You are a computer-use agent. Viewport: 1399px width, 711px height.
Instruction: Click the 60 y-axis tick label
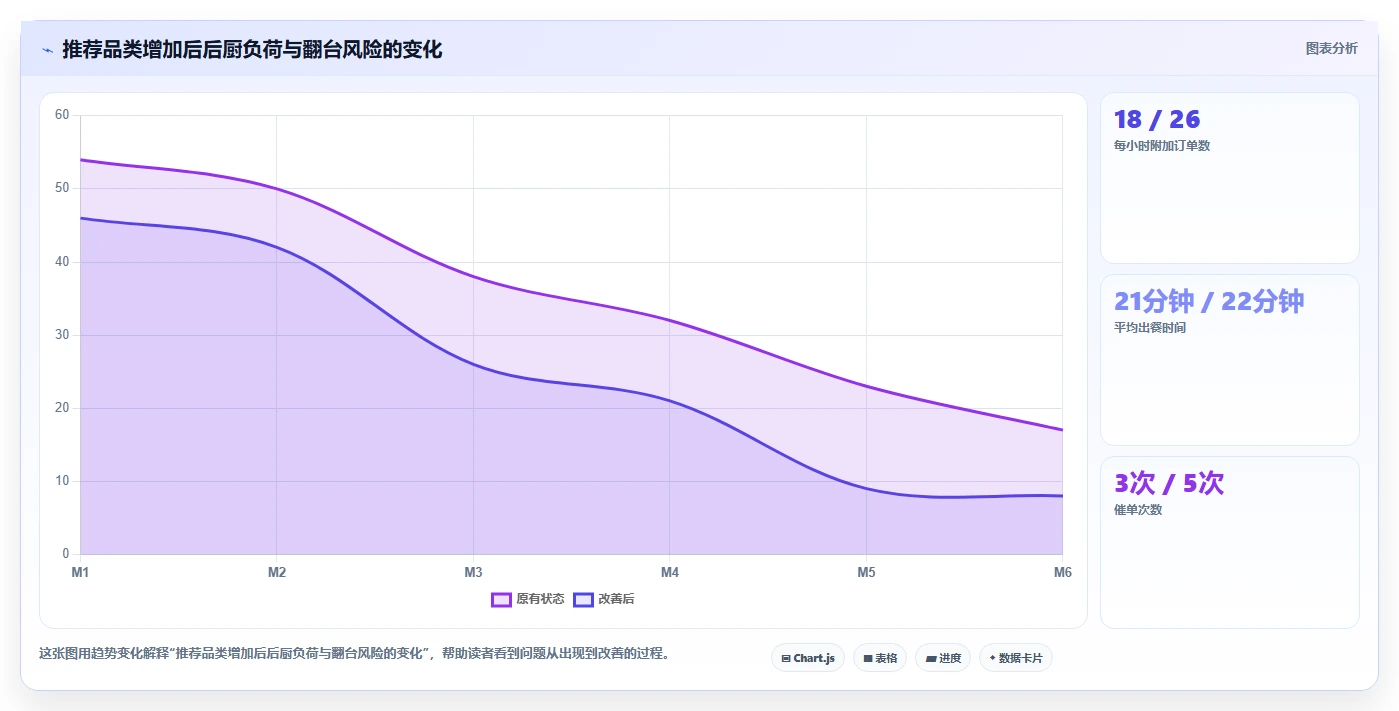click(62, 115)
